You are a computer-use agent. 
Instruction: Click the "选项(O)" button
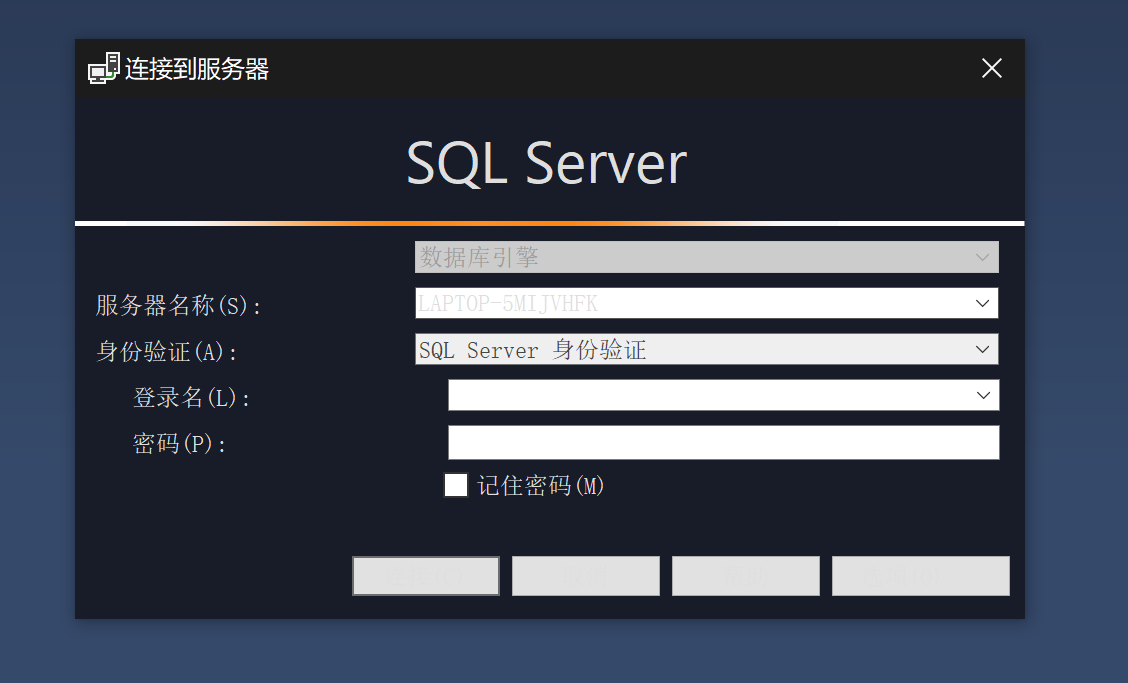pyautogui.click(x=920, y=575)
